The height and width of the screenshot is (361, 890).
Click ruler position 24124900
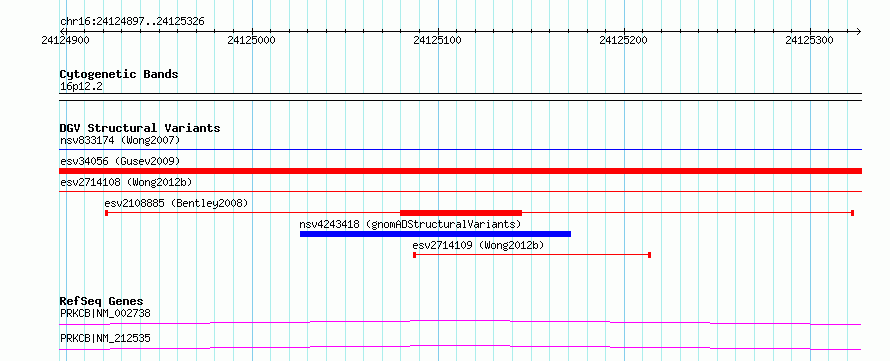pyautogui.click(x=66, y=40)
